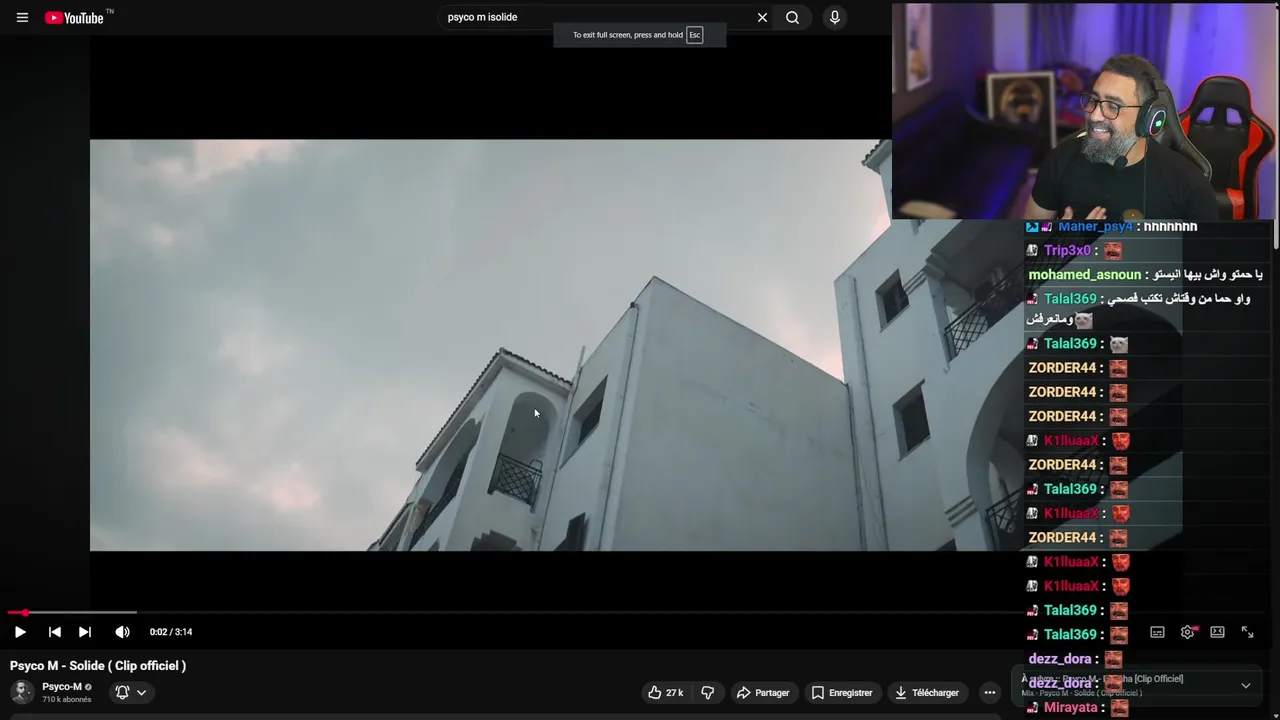Open more actions three-dot menu
The width and height of the screenshot is (1280, 720).
[989, 692]
